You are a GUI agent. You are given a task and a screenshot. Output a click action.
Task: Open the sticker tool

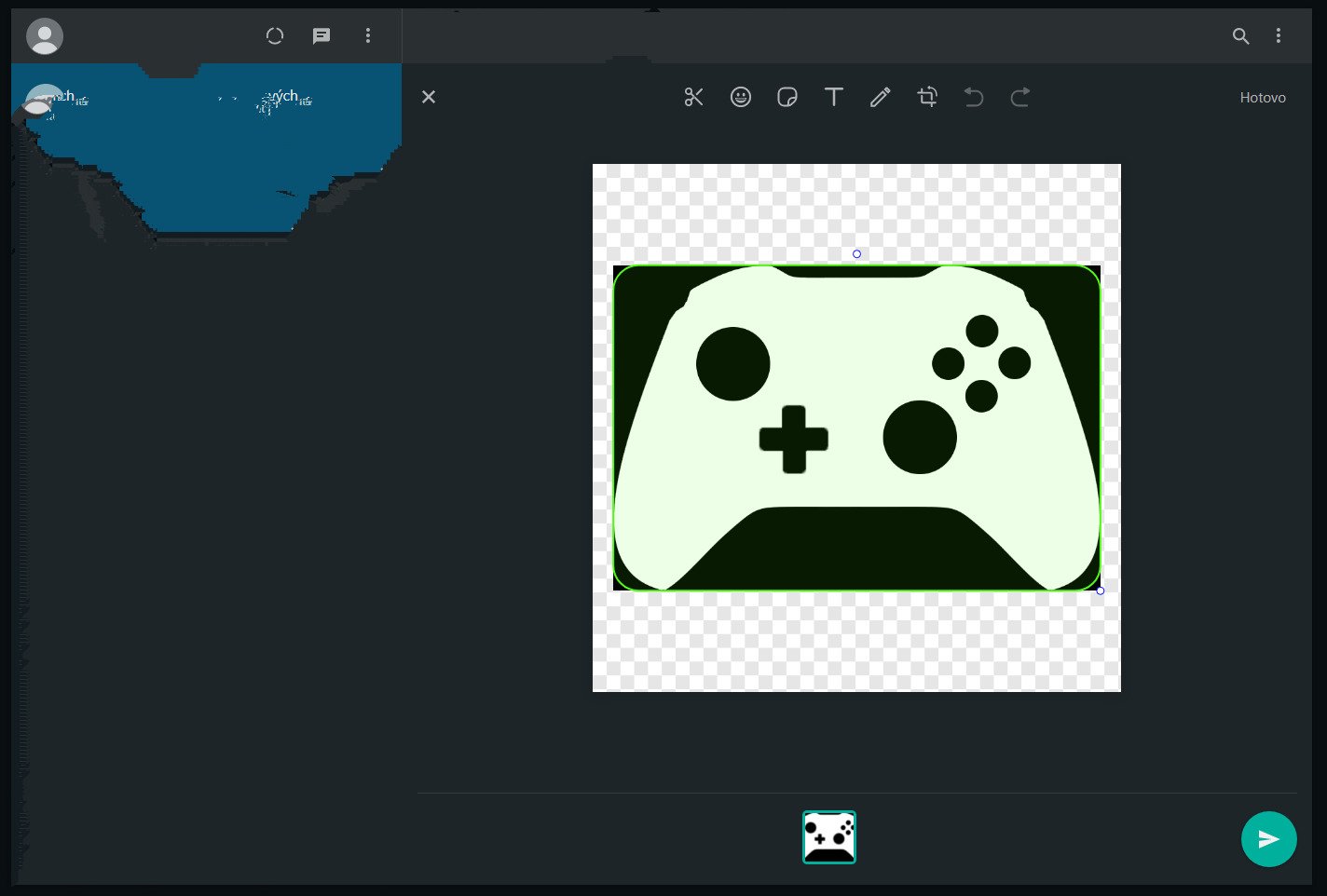pyautogui.click(x=787, y=97)
